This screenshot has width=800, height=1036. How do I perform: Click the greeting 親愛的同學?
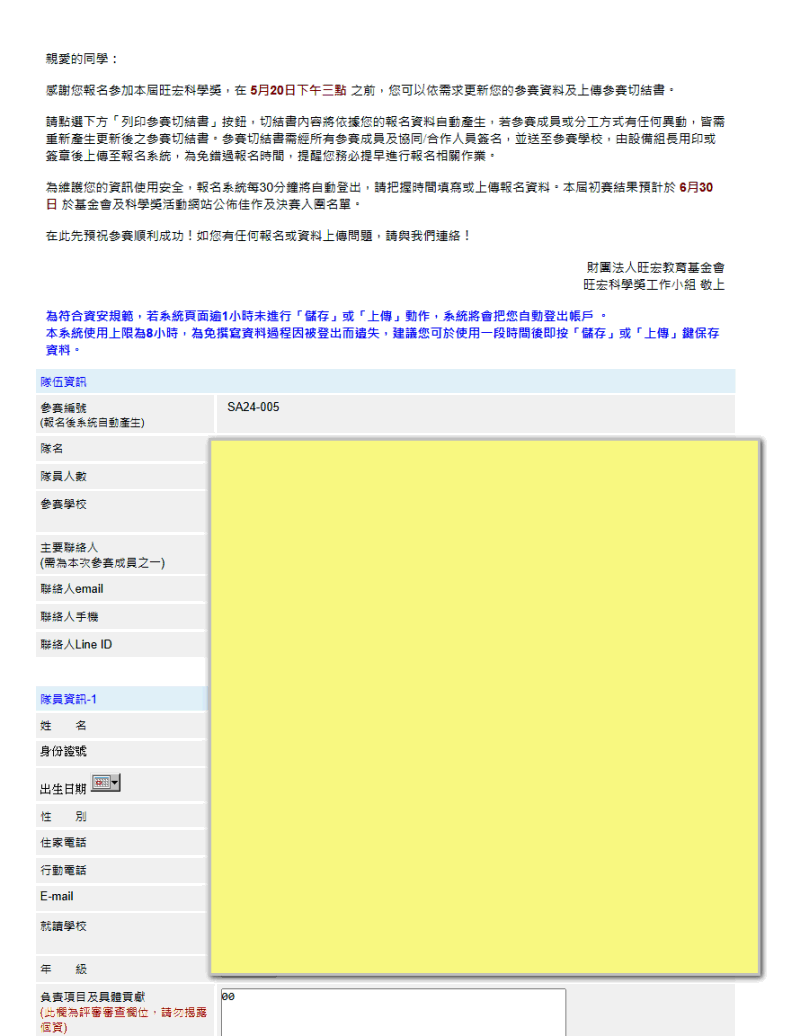(x=82, y=59)
